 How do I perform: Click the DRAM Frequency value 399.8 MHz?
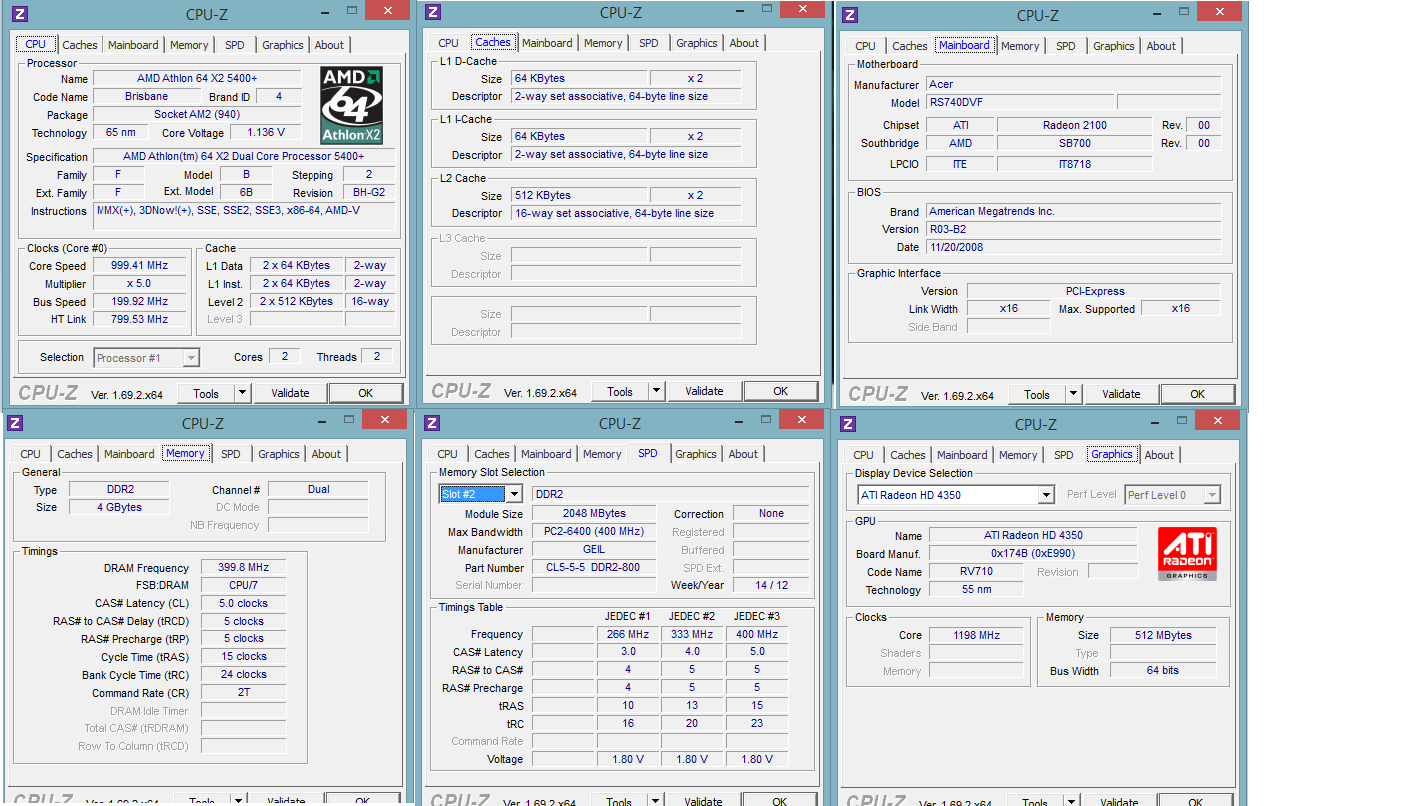tap(243, 568)
